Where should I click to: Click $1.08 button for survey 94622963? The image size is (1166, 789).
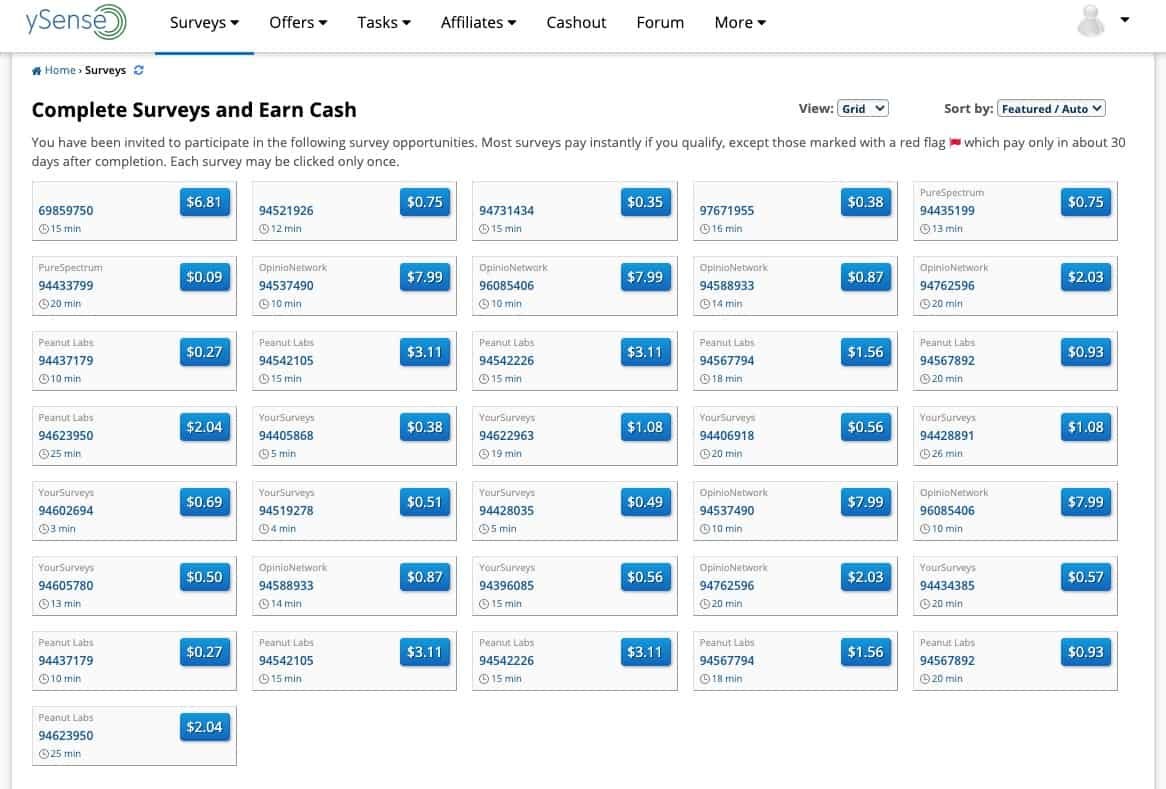coord(645,428)
